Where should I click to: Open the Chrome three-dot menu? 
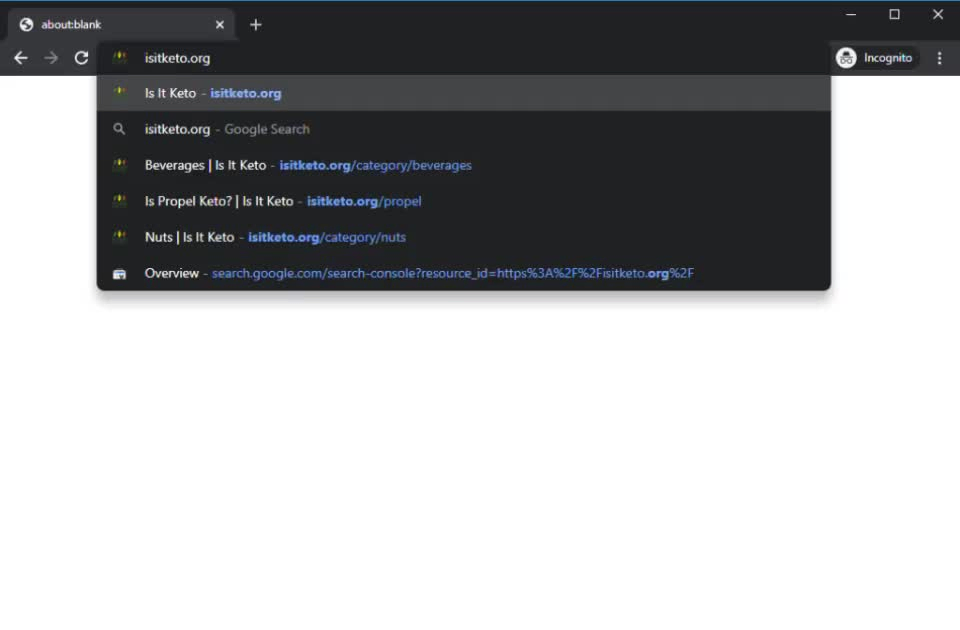tap(939, 58)
